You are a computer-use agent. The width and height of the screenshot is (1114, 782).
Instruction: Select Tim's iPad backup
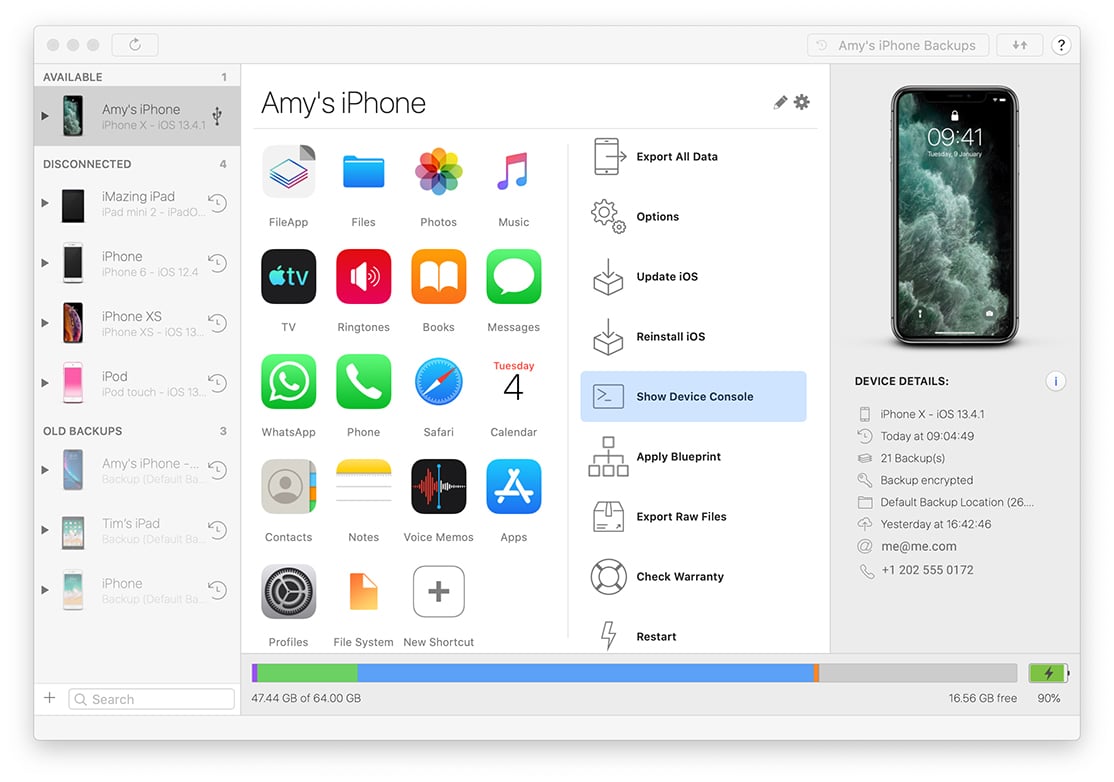137,531
